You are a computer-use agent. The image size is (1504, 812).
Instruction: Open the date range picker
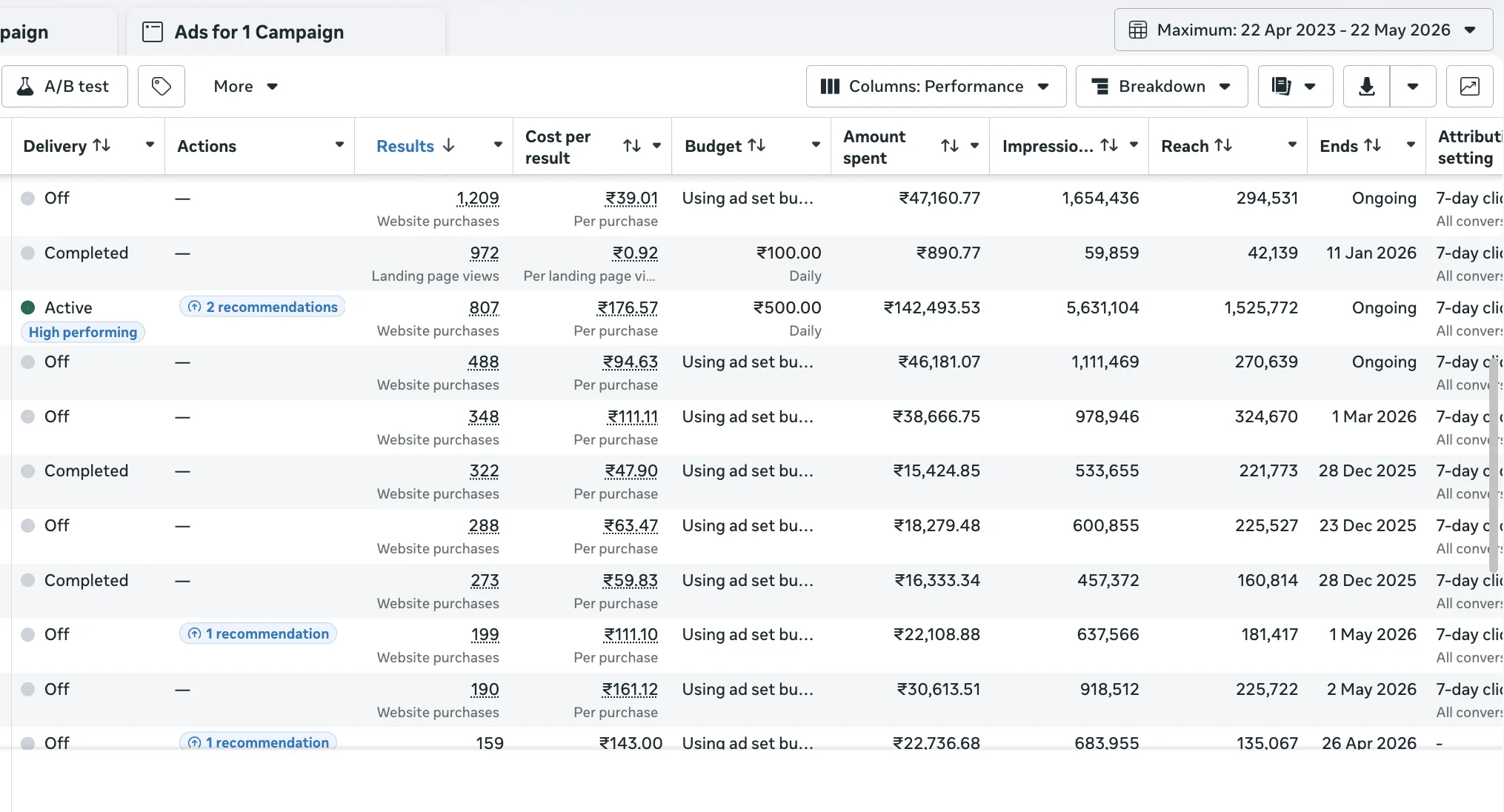click(x=1303, y=30)
